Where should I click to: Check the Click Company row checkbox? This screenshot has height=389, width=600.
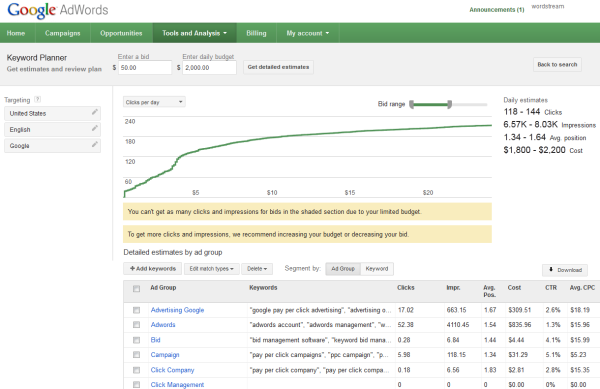click(x=136, y=370)
